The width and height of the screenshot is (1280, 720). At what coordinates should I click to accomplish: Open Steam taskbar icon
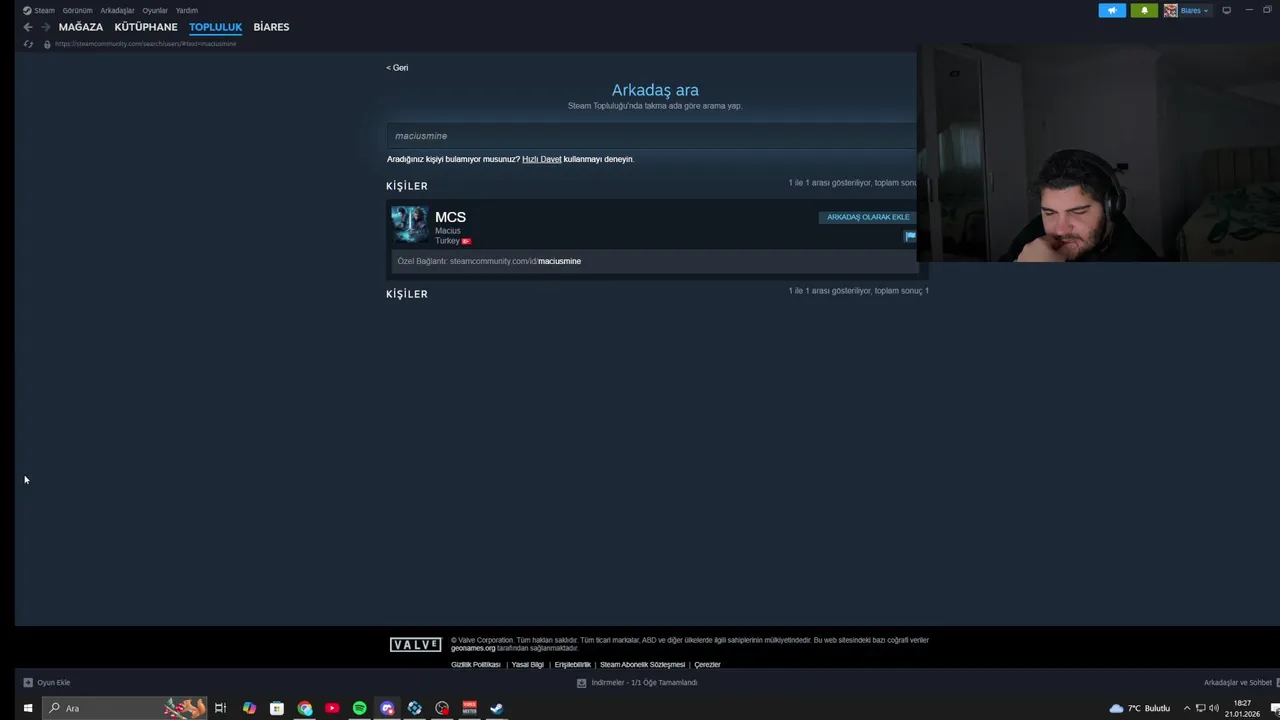point(496,708)
